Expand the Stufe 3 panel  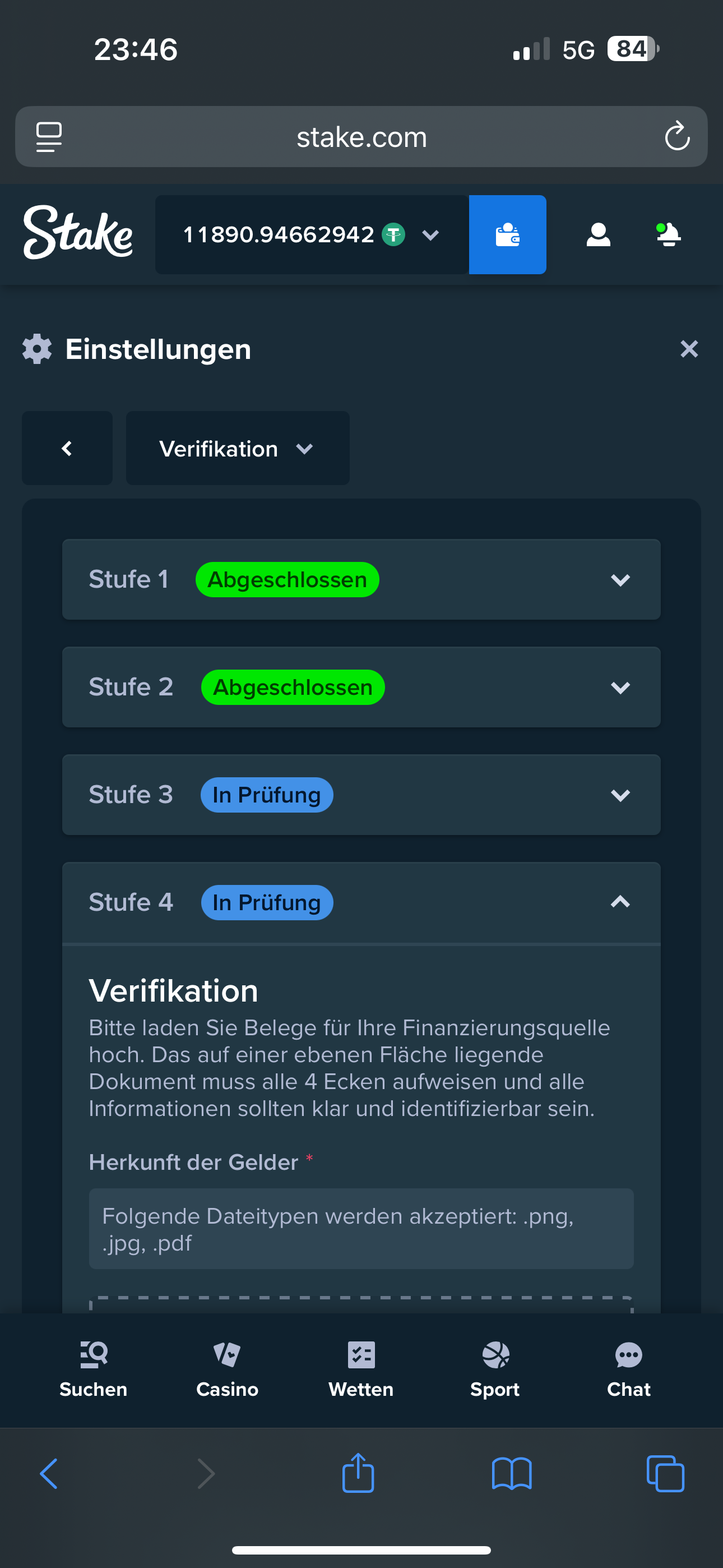tap(619, 795)
